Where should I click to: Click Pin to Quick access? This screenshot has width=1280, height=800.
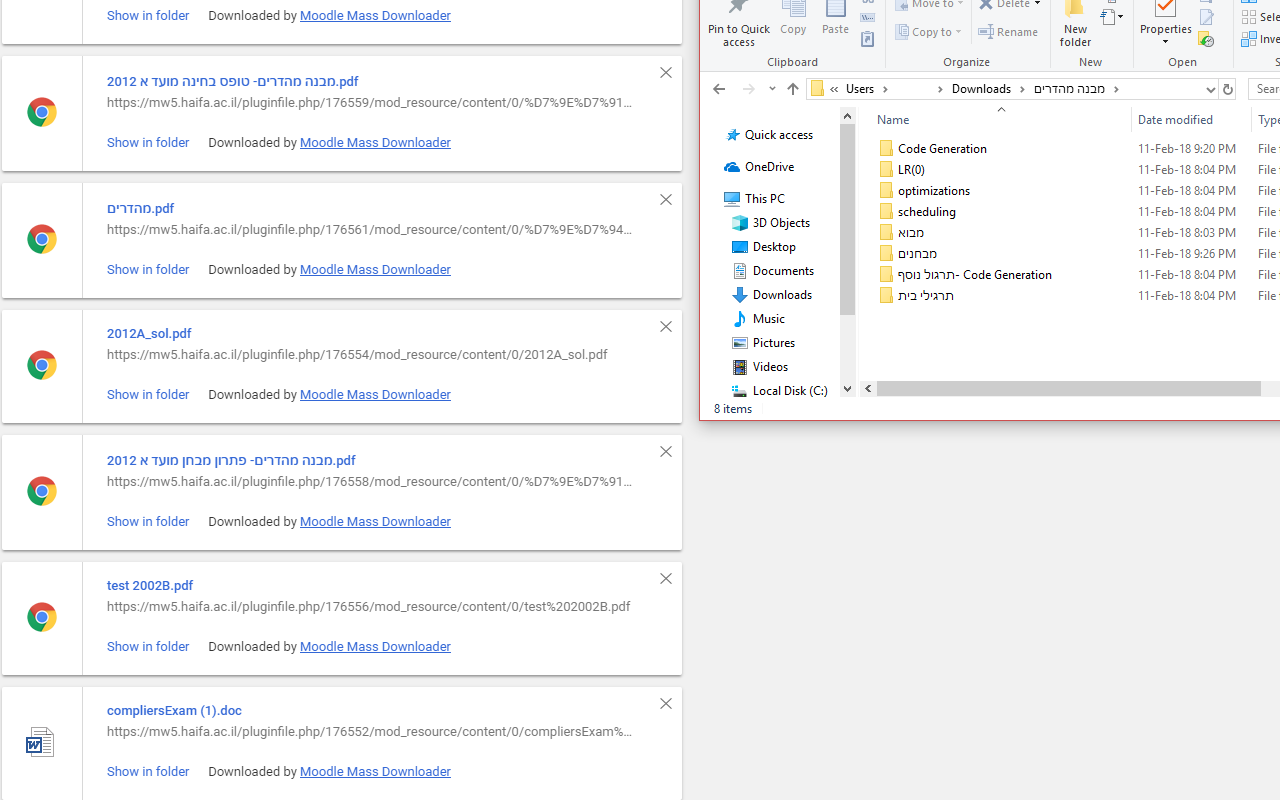pyautogui.click(x=739, y=24)
